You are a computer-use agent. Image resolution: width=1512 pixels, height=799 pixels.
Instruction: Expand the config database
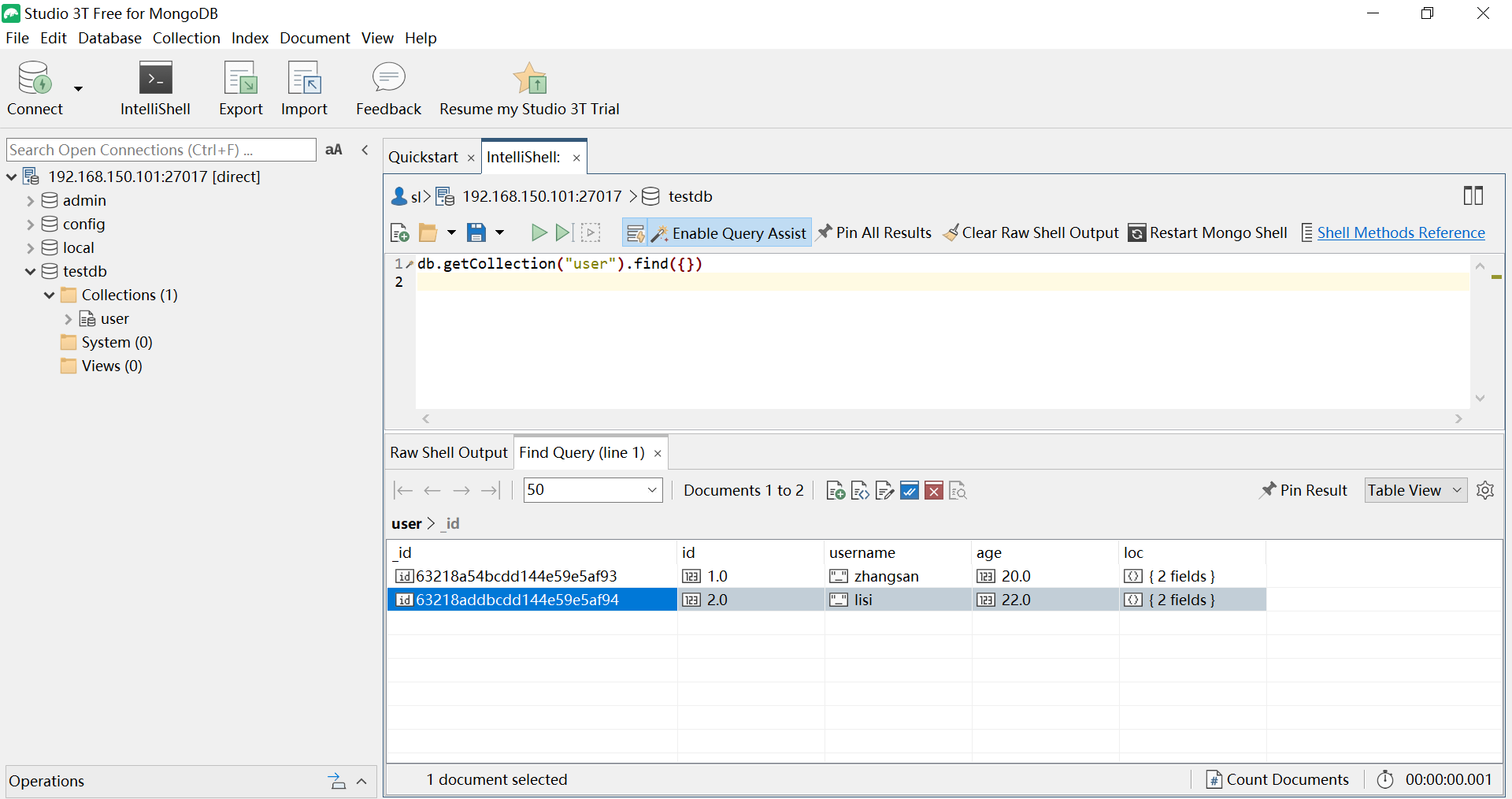[31, 225]
